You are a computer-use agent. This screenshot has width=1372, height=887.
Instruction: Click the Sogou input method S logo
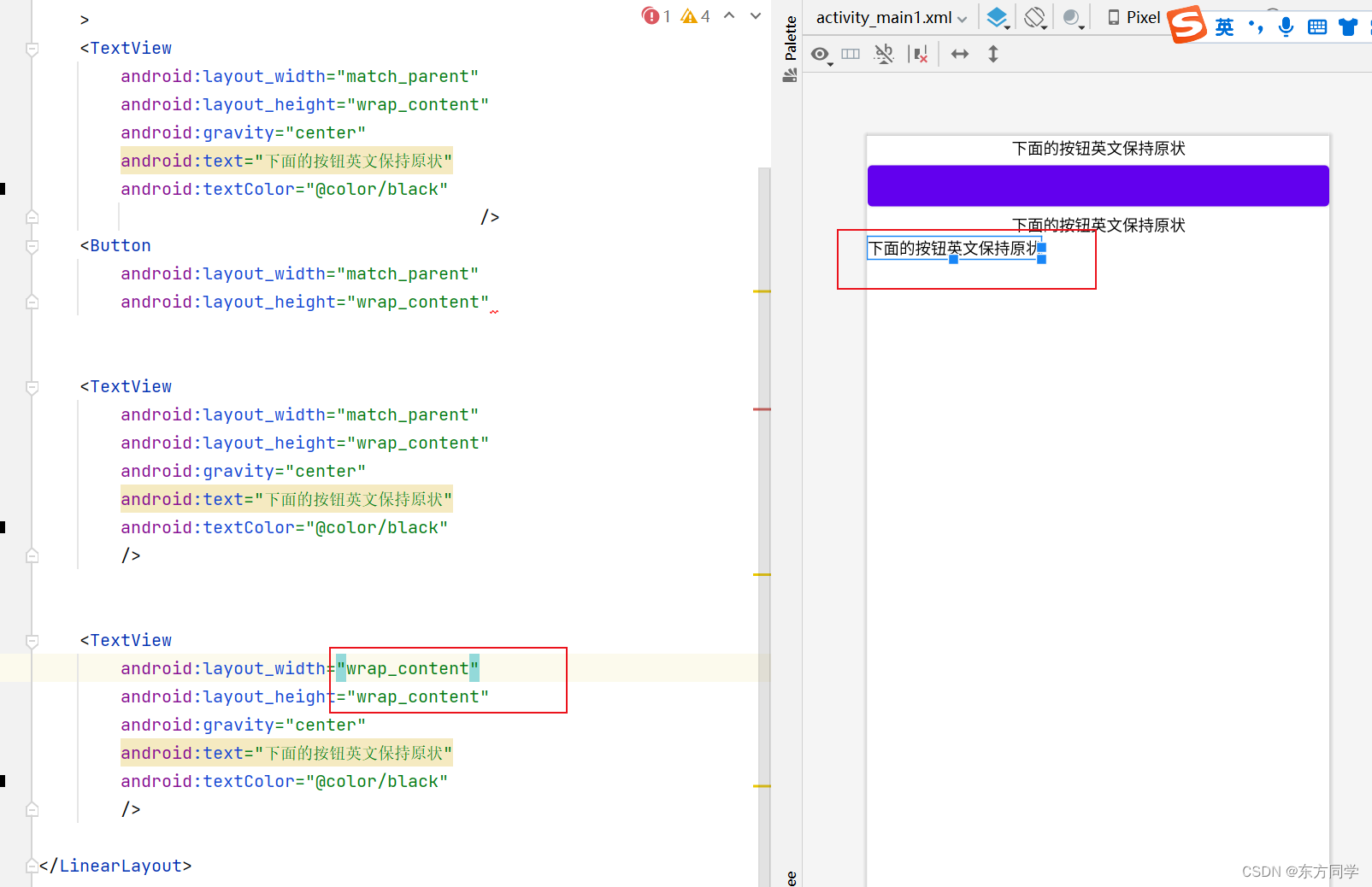[1187, 24]
